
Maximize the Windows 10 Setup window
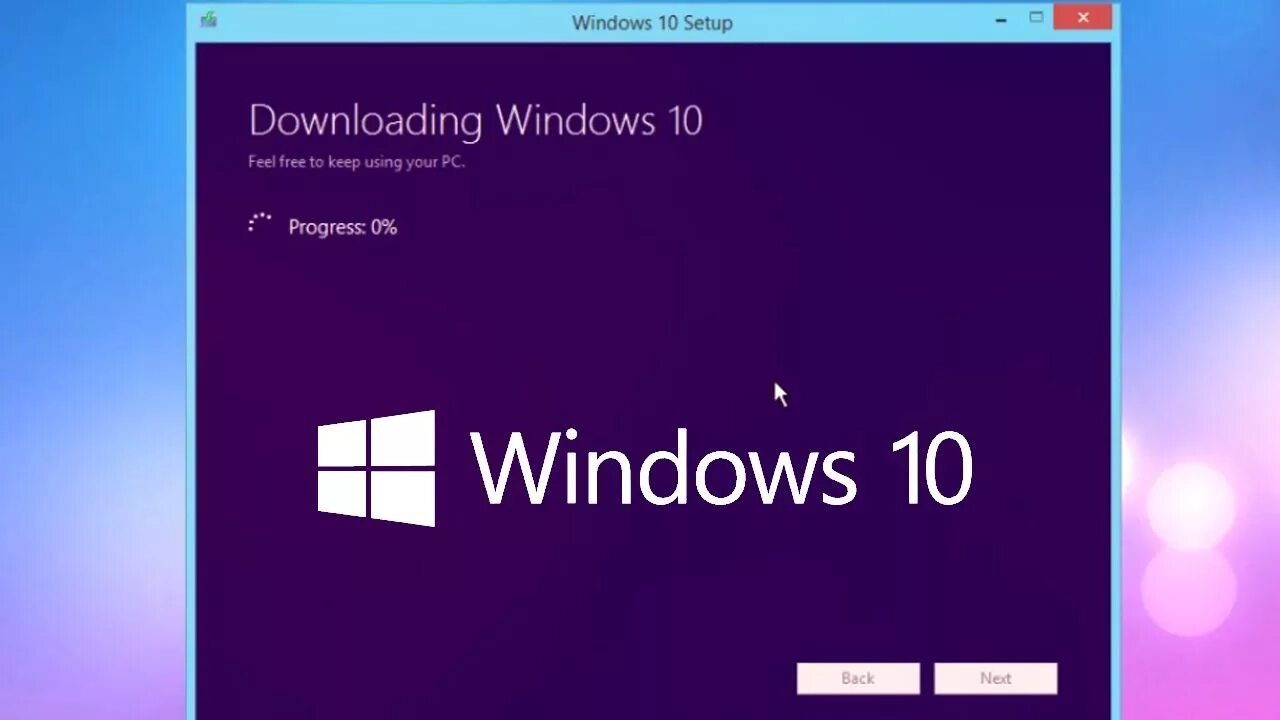[1038, 17]
